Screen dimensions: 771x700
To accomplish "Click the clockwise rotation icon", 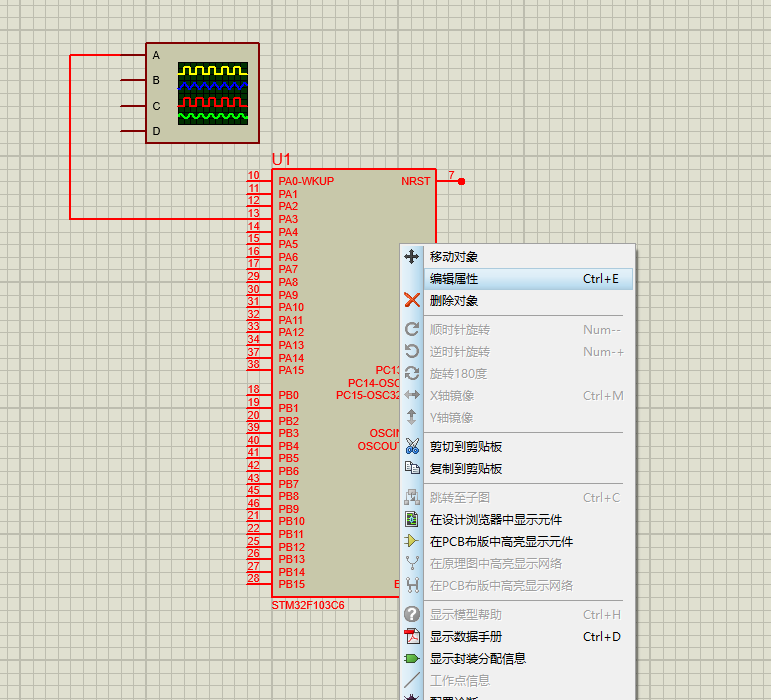I will click(x=411, y=330).
